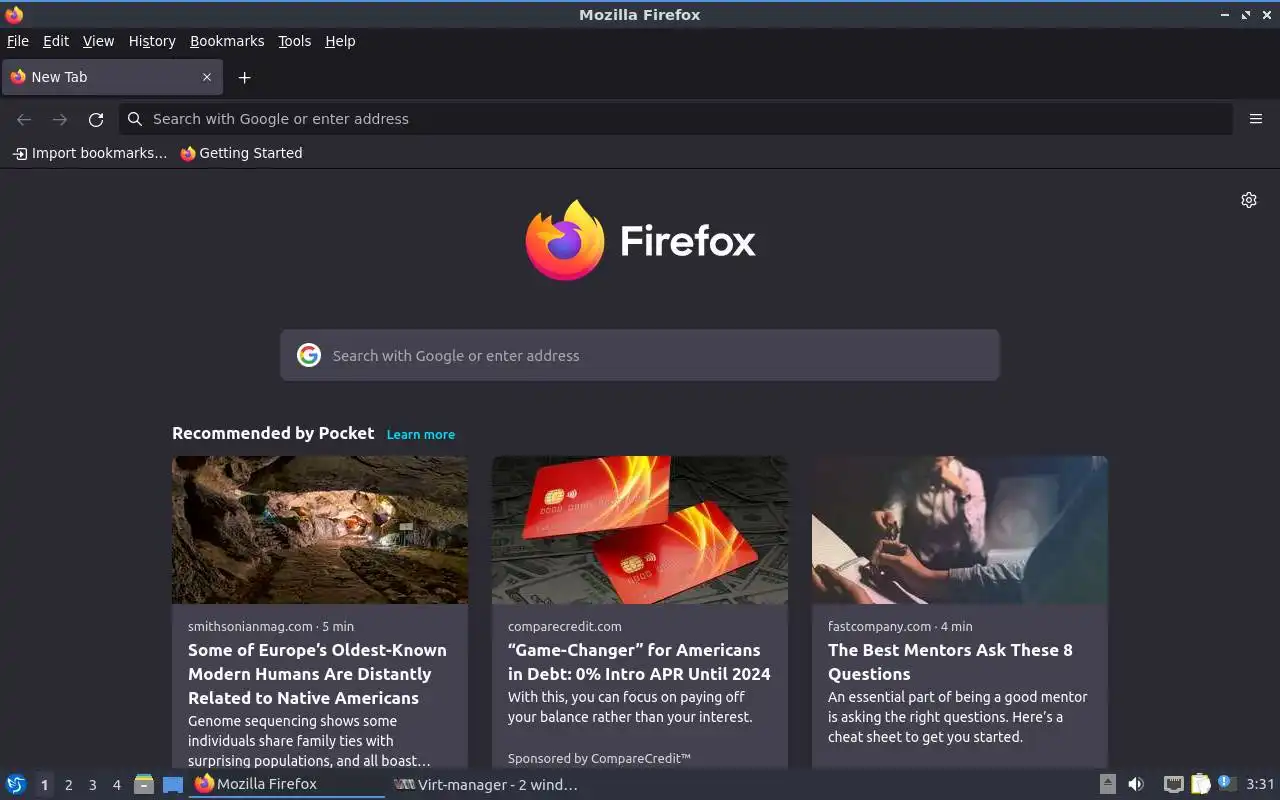Screen dimensions: 1280x800
Task: Open the cave photo article thumbnail
Action: pyautogui.click(x=320, y=530)
